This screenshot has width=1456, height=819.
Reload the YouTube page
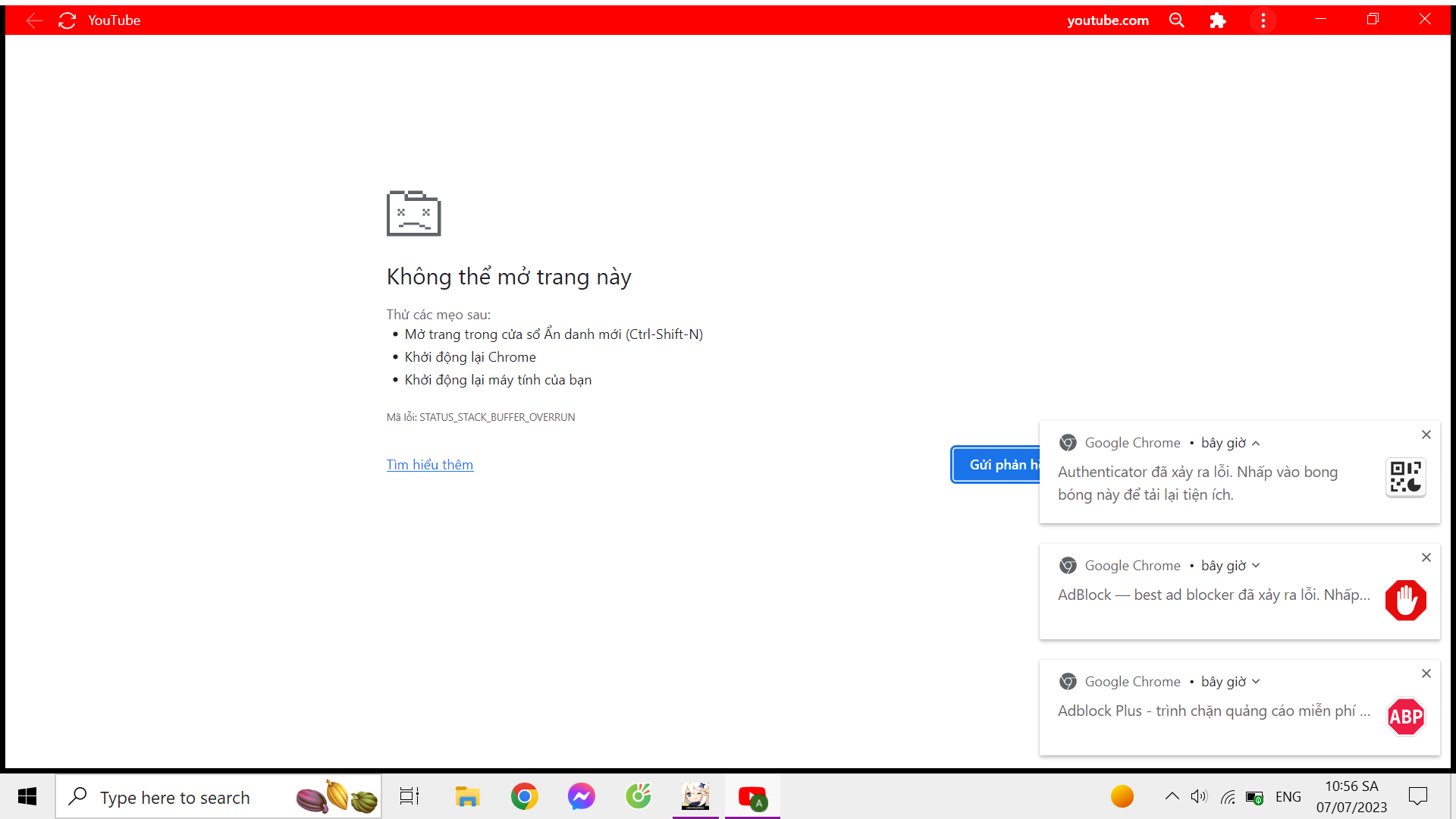click(x=67, y=20)
